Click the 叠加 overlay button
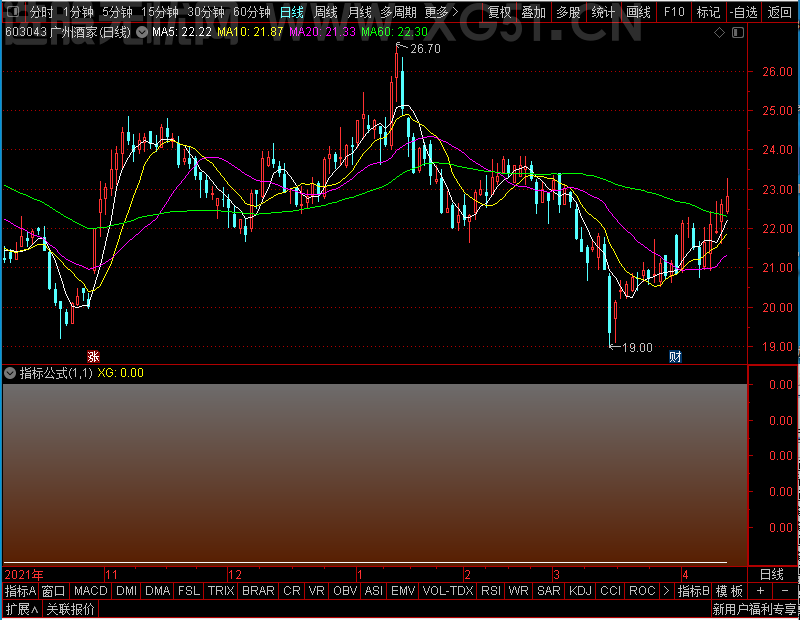800x620 pixels. pyautogui.click(x=534, y=12)
